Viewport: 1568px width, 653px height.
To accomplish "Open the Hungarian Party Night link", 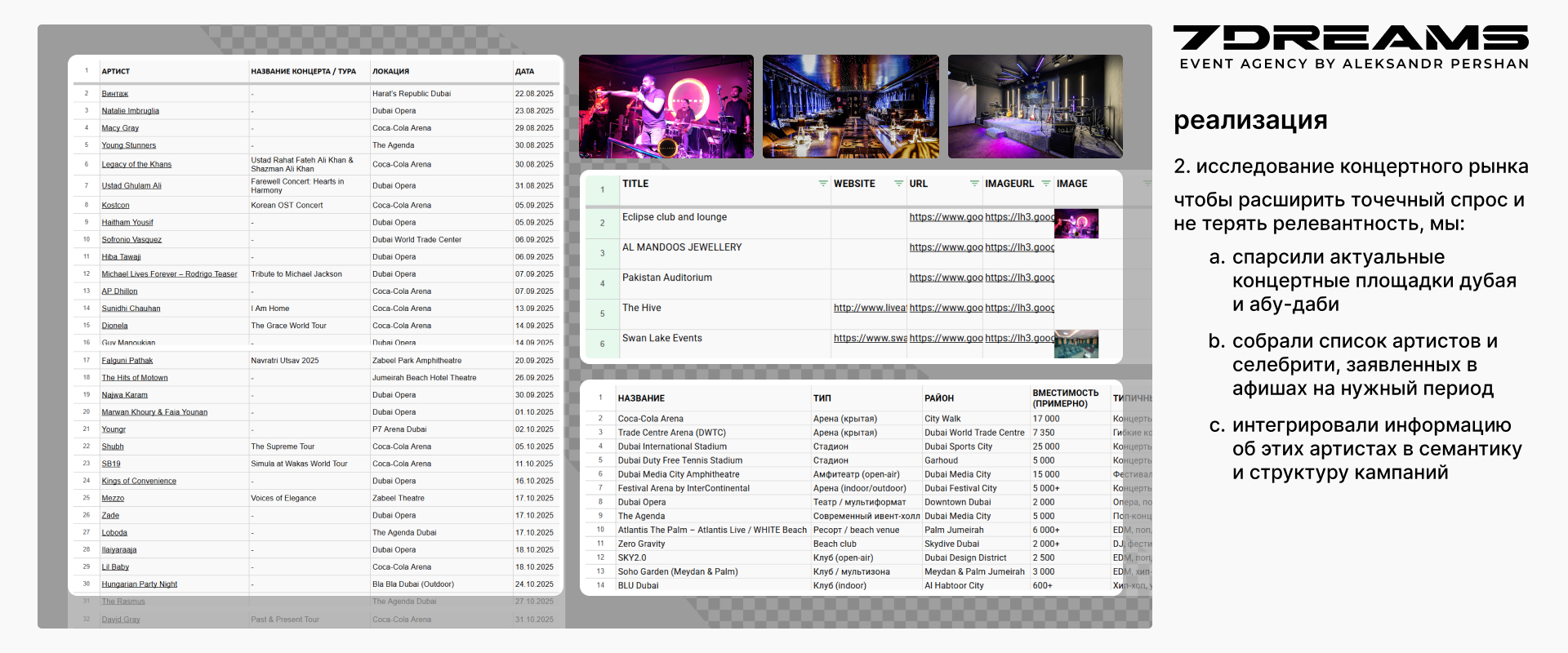I will point(140,584).
